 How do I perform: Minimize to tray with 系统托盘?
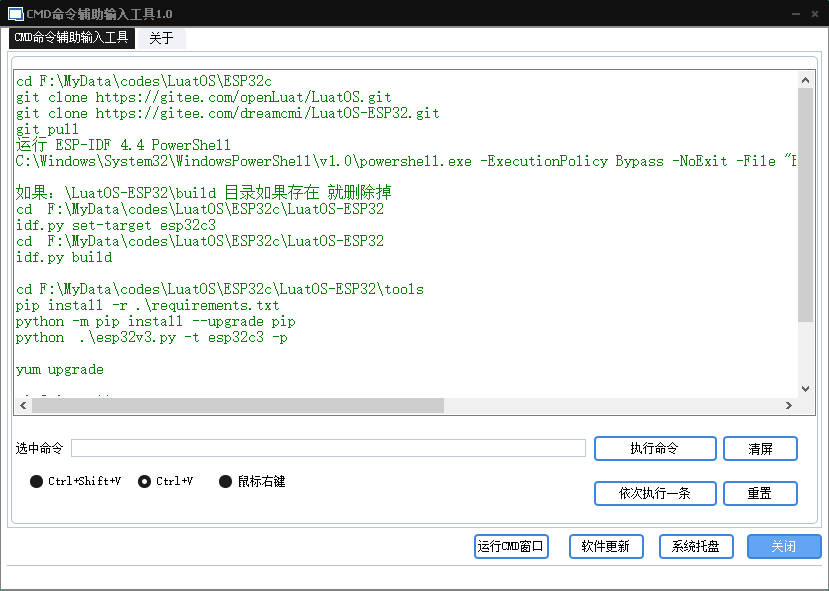click(x=696, y=547)
